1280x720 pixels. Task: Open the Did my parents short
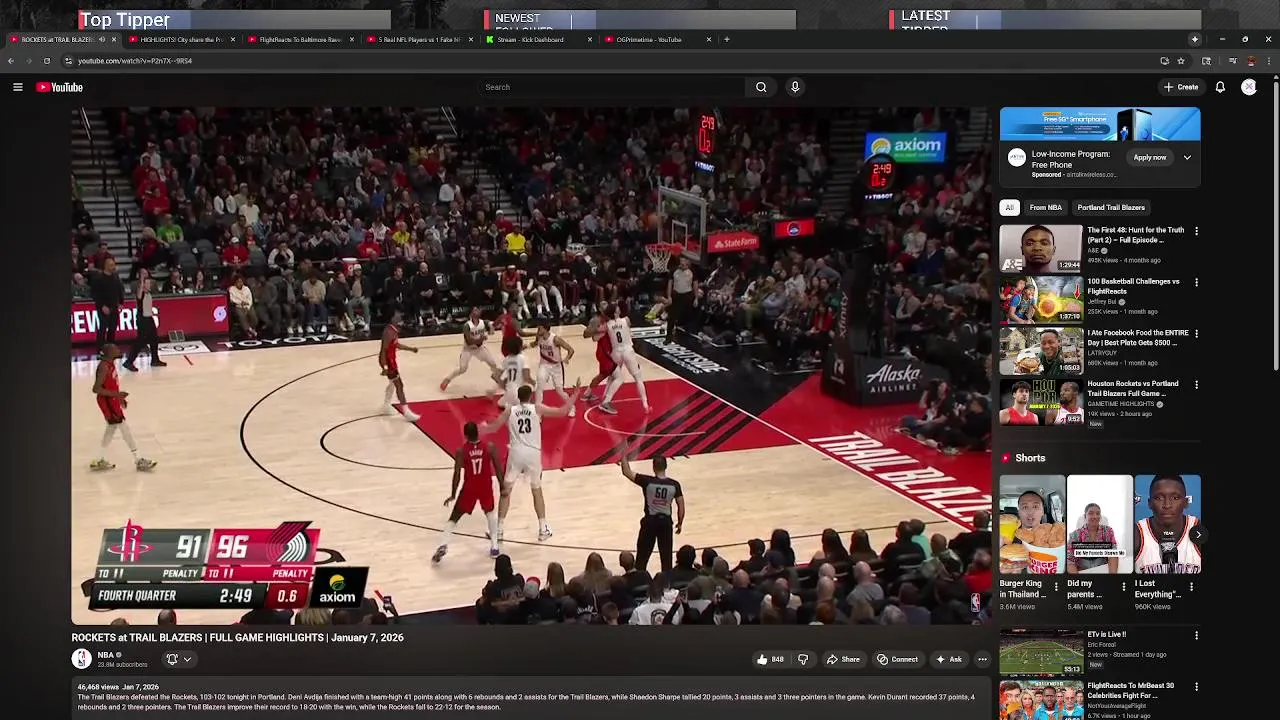[x=1099, y=524]
